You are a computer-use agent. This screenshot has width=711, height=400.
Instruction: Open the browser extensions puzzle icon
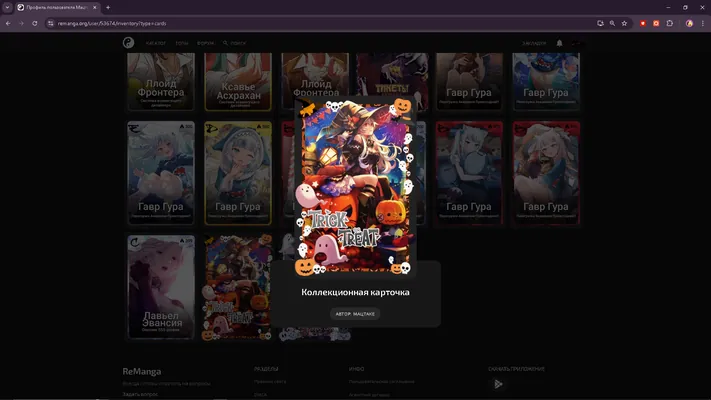(670, 23)
